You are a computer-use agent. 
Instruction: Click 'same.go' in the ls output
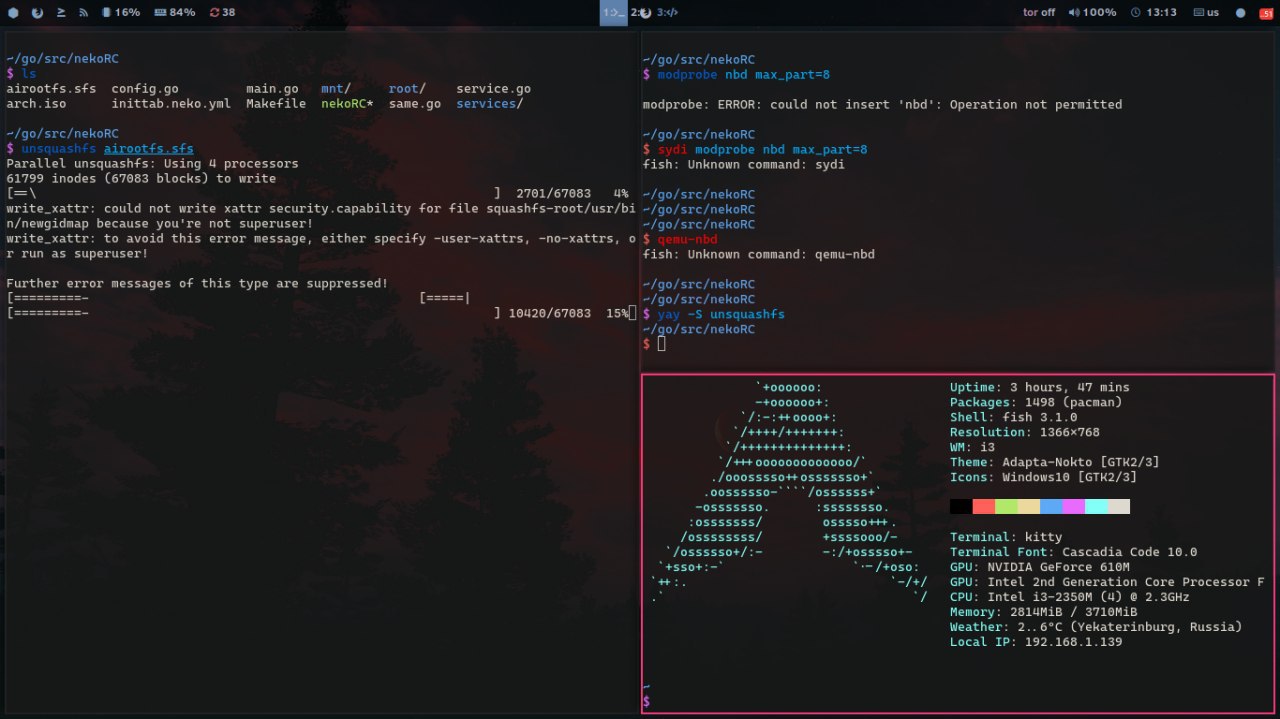(415, 104)
